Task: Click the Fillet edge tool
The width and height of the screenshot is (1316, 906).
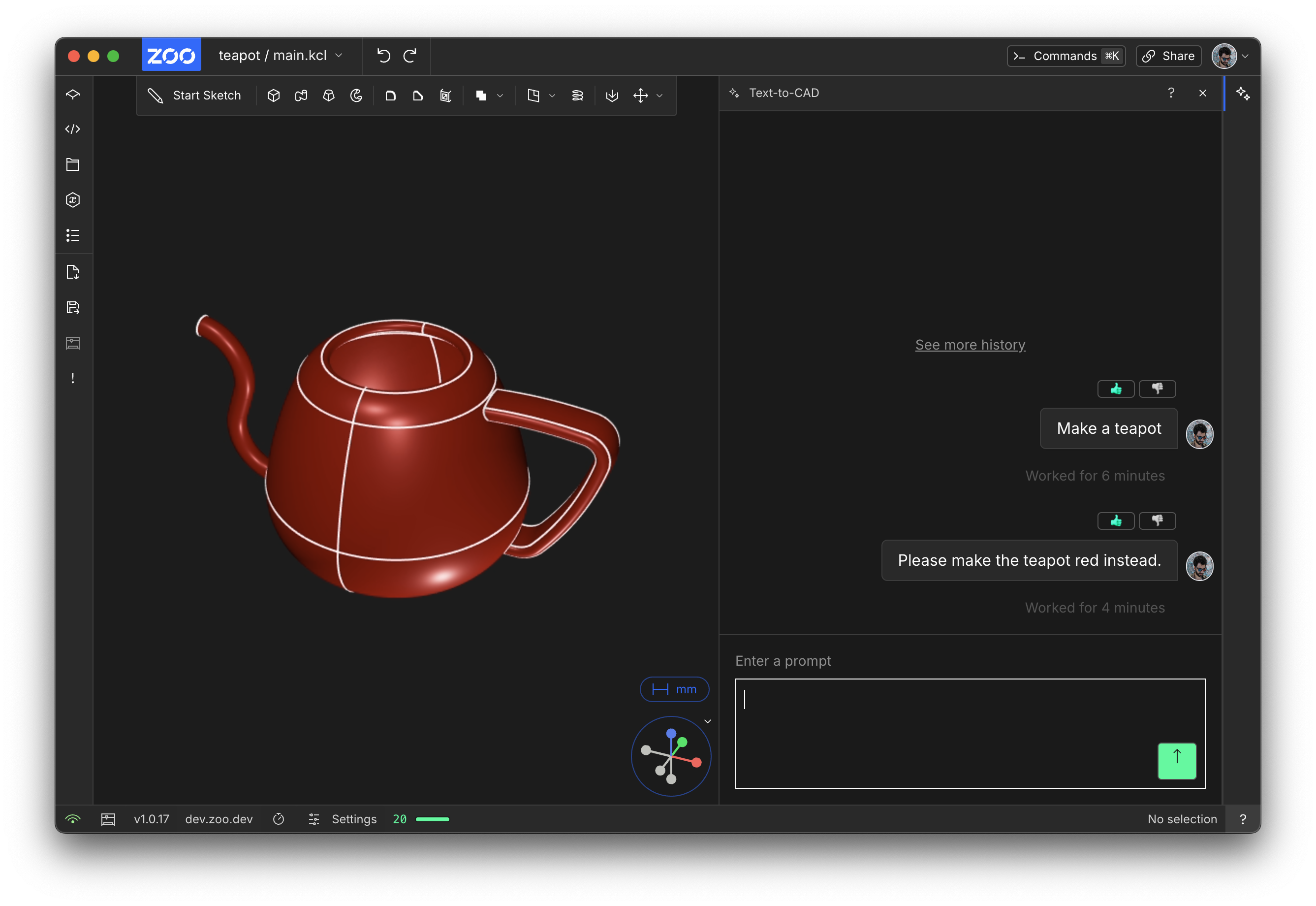Action: (x=390, y=96)
